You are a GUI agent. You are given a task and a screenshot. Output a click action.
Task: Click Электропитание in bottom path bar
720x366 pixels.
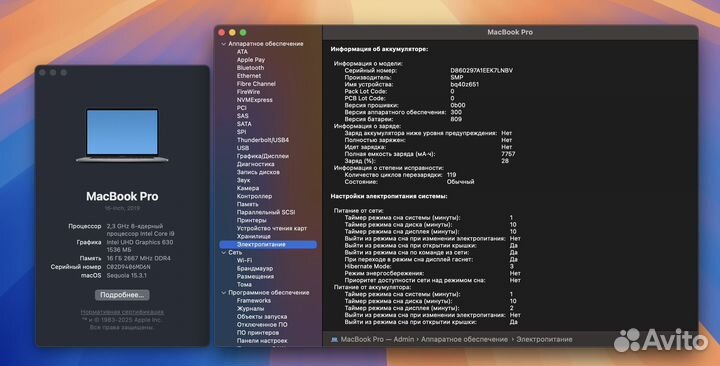pyautogui.click(x=544, y=339)
